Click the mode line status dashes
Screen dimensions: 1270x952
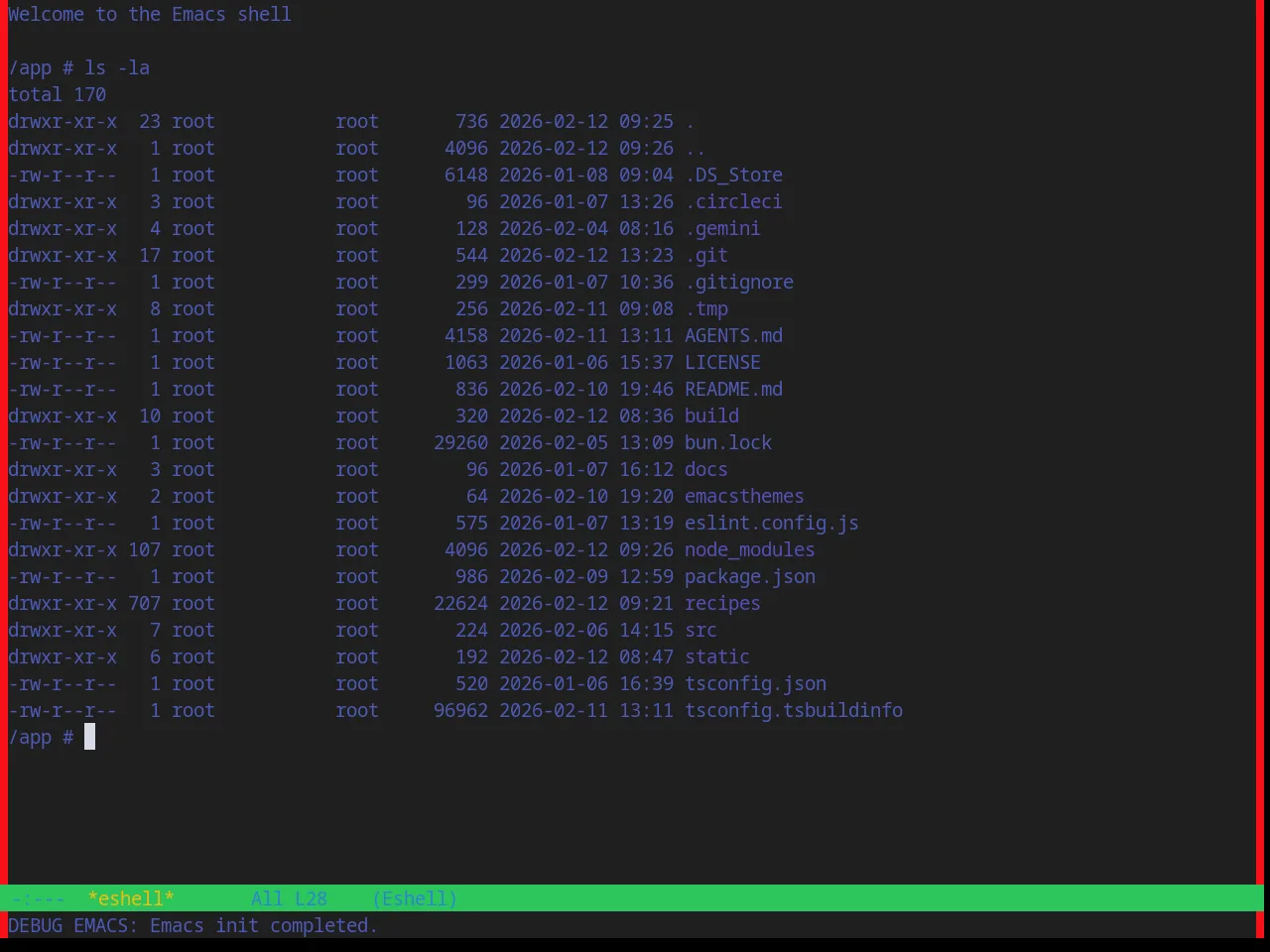click(38, 898)
